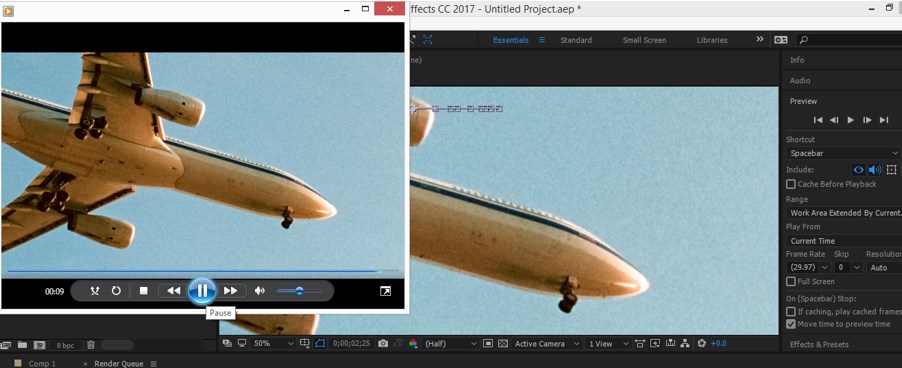Open the 50% magnification dropdown
The width and height of the screenshot is (902, 368).
point(273,343)
